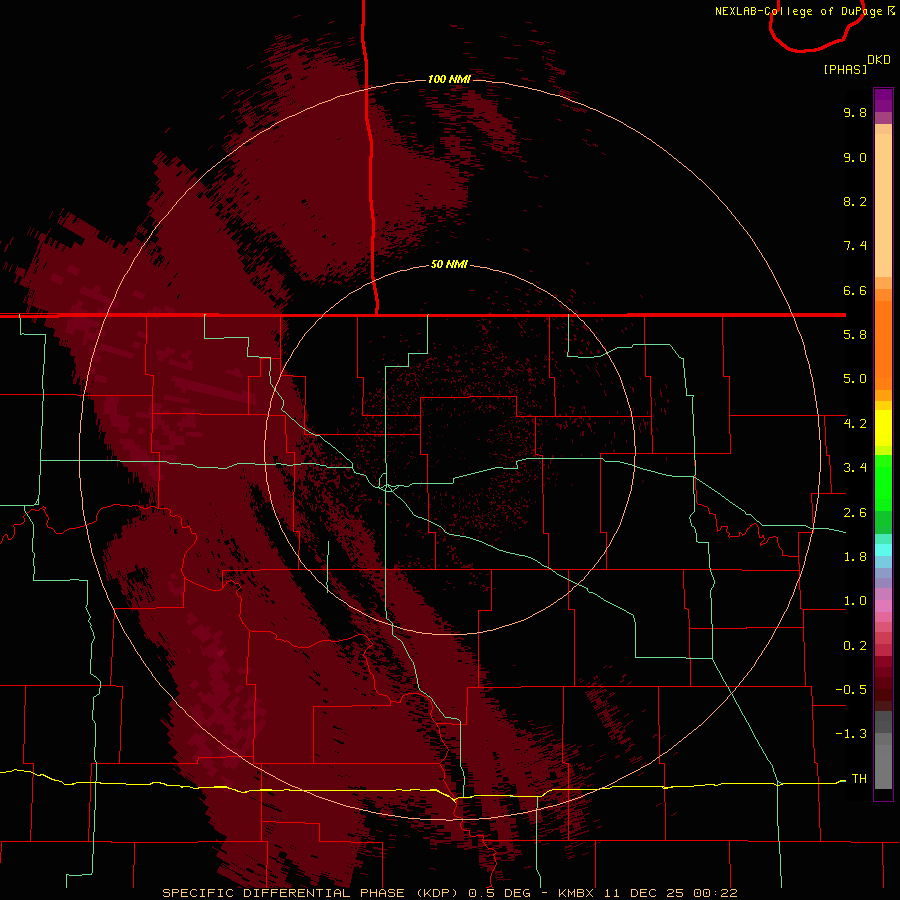This screenshot has height=900, width=900.
Task: Click the 9.8 value on the color scale
Action: 855,112
